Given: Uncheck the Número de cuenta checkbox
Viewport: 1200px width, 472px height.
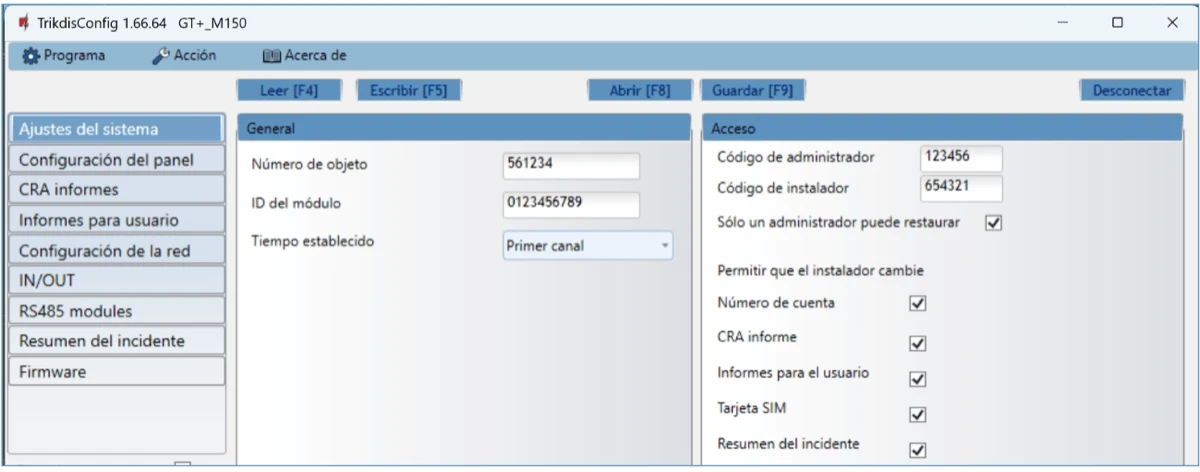Looking at the screenshot, I should point(918,304).
